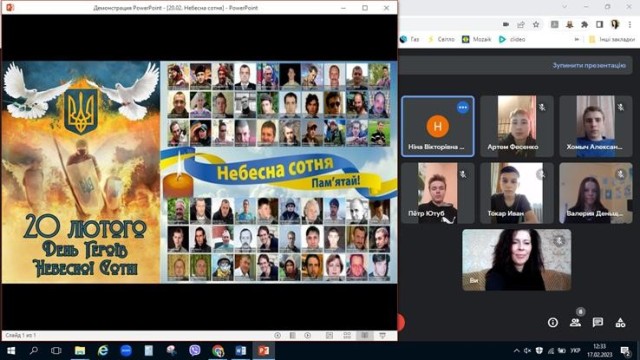Select Артем Фесенко's video tile

517,126
